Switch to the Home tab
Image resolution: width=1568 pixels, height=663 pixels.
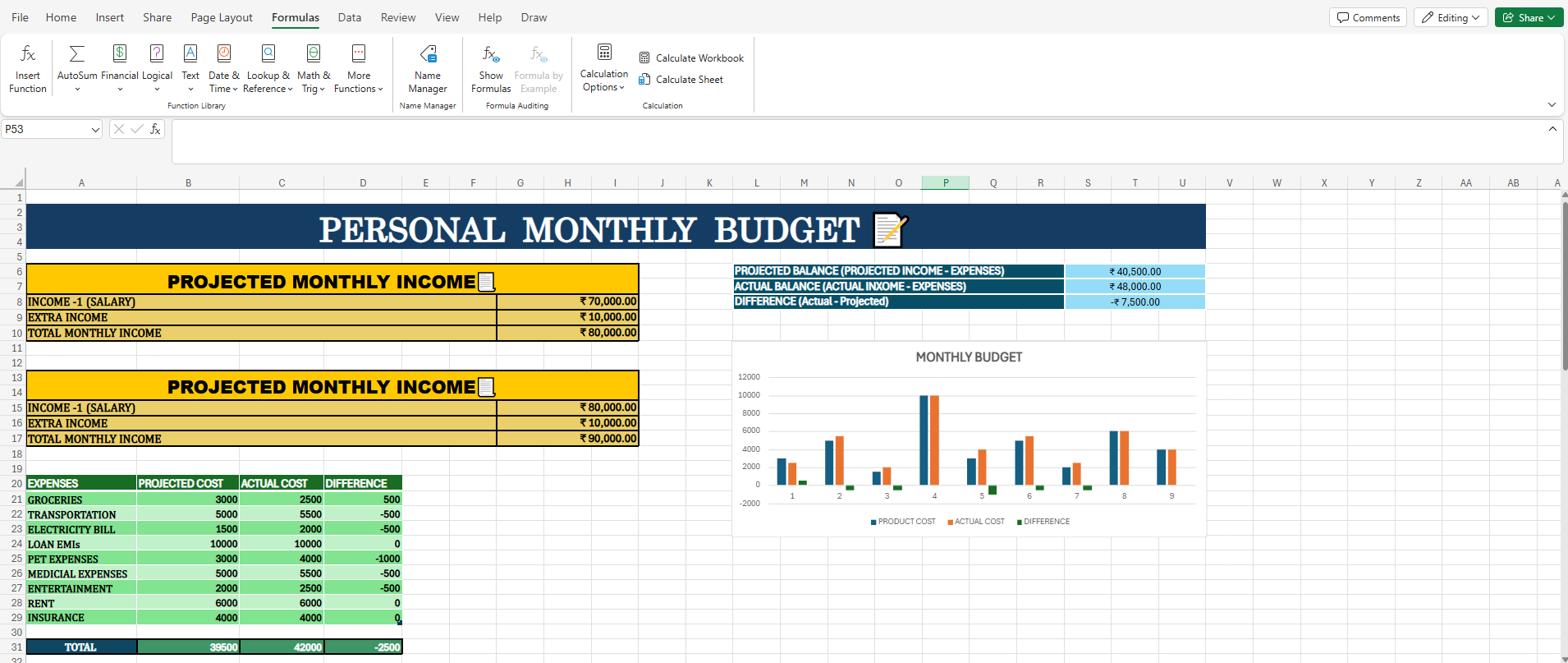[x=61, y=17]
